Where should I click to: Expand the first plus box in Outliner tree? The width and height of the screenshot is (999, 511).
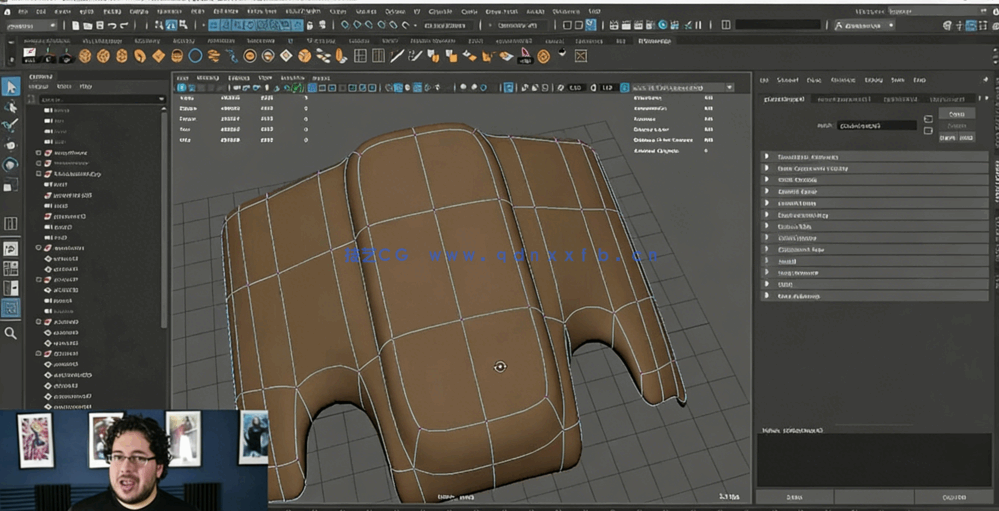tap(39, 153)
